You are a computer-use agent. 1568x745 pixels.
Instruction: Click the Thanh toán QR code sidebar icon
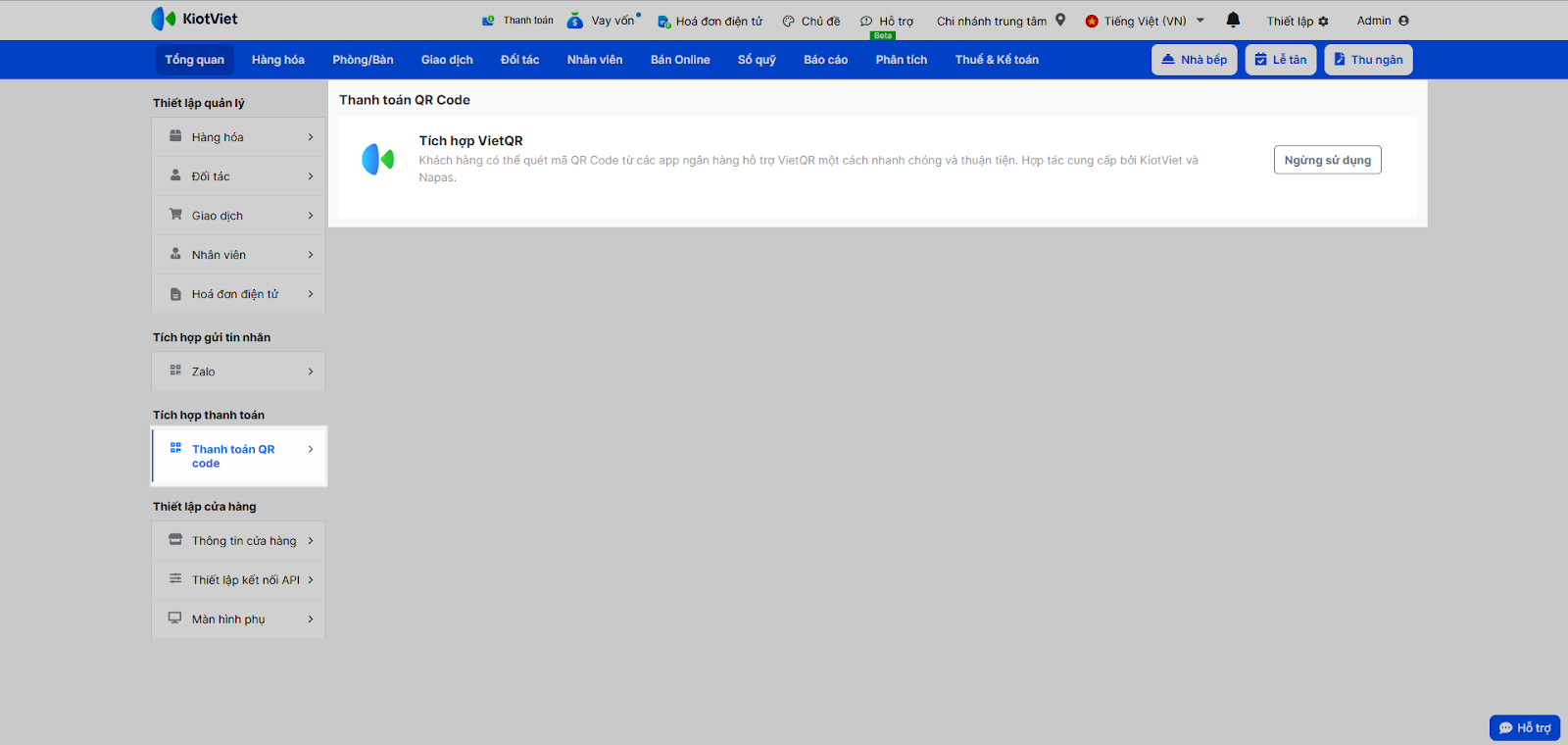175,448
